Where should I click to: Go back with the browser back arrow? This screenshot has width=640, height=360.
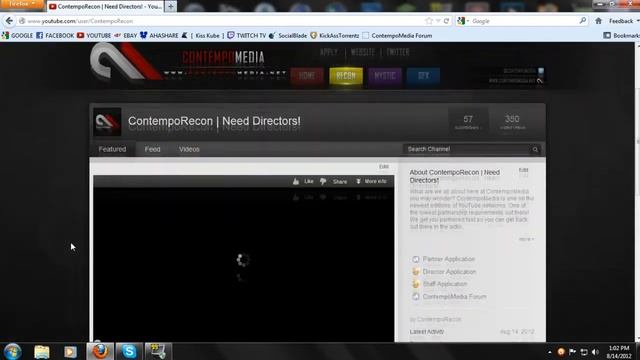[9, 21]
